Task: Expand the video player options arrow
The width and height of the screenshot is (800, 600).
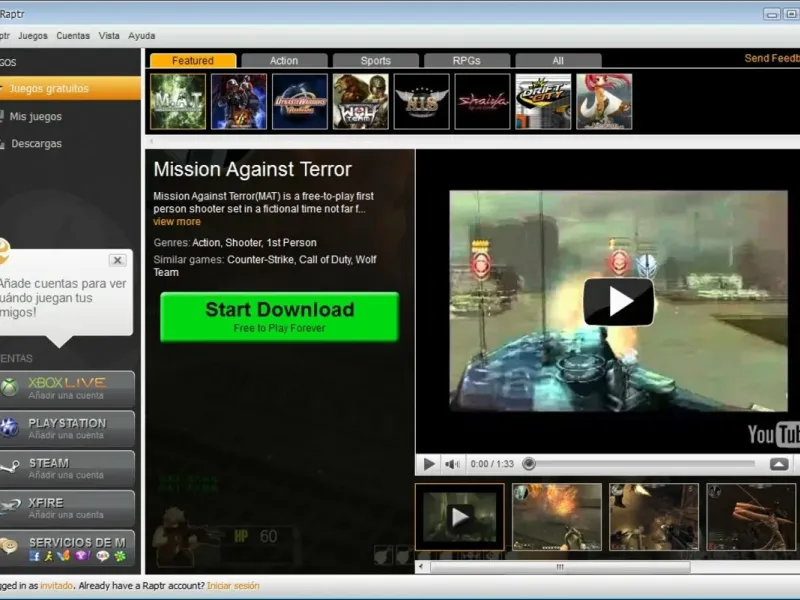Action: pyautogui.click(x=779, y=464)
